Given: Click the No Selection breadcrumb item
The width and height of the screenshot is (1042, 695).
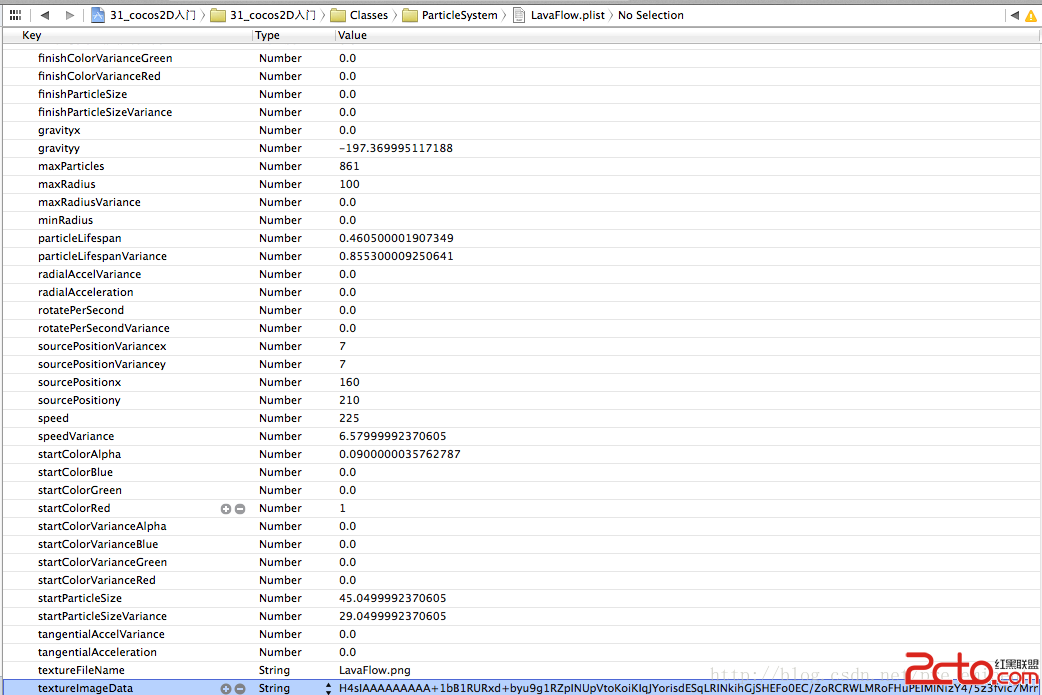Looking at the screenshot, I should click(x=651, y=15).
